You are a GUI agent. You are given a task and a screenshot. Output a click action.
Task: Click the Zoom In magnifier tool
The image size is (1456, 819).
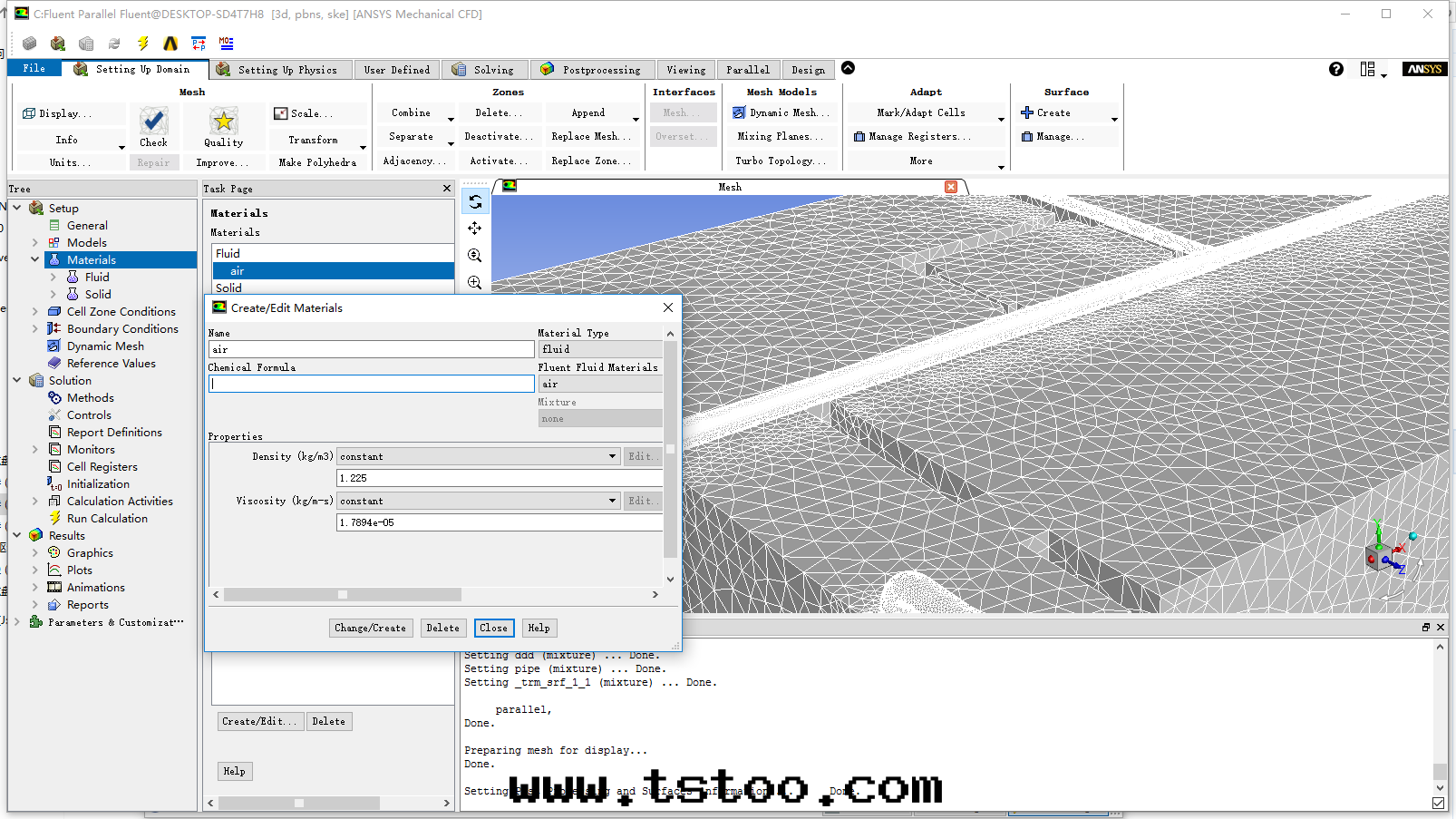point(475,256)
